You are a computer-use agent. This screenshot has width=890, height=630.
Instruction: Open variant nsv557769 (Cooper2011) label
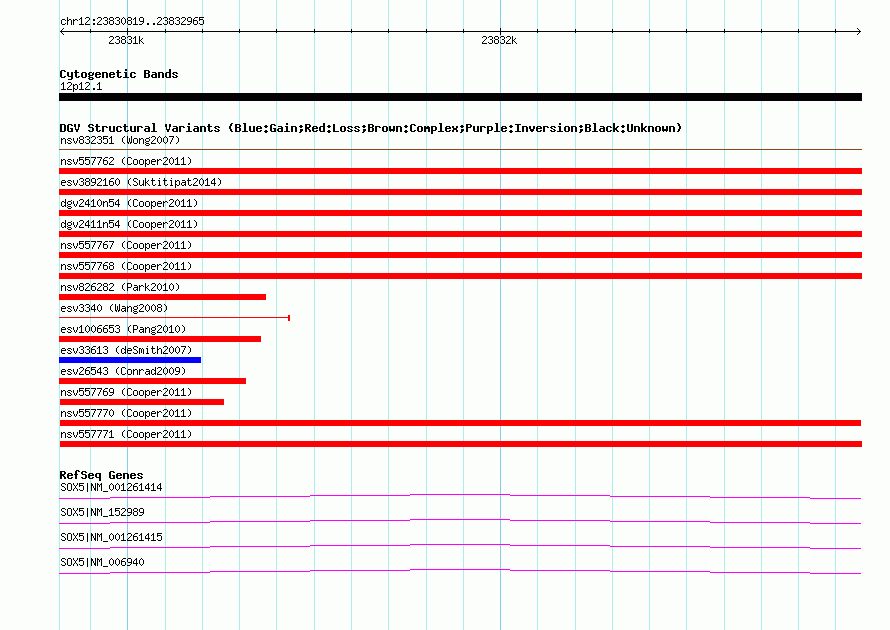[x=126, y=392]
